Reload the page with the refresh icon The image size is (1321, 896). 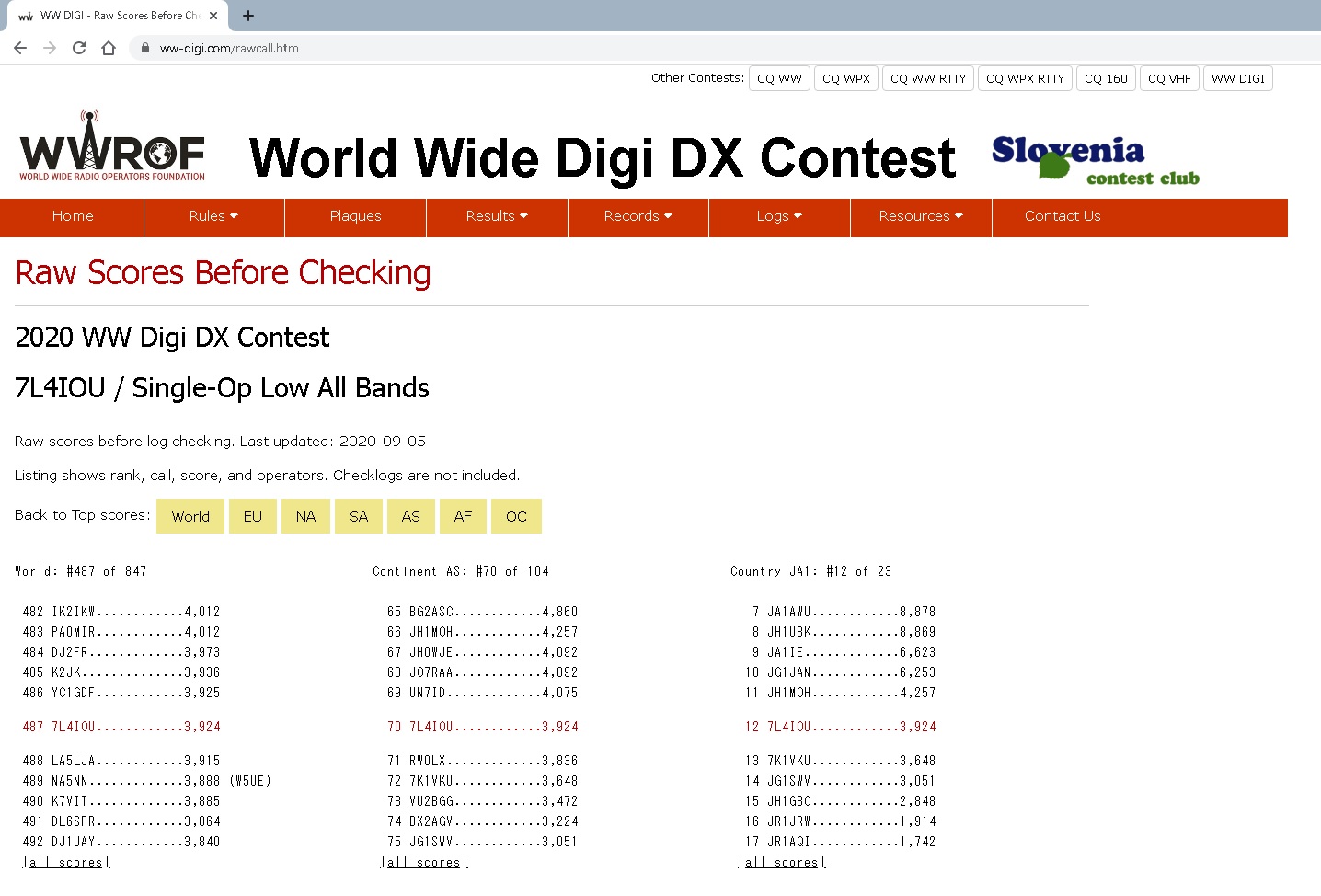79,48
